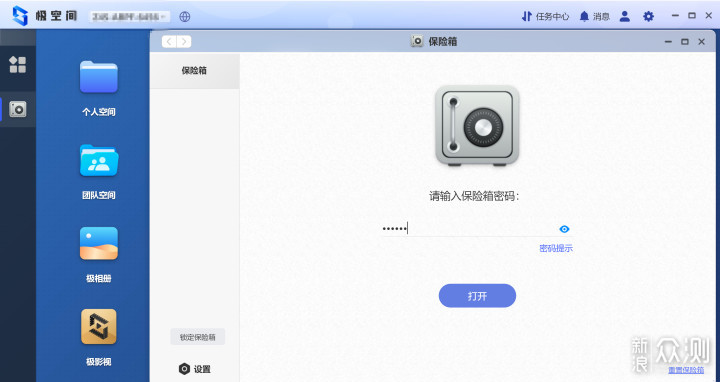Select the 保险箱 sidebar tab

click(x=194, y=71)
